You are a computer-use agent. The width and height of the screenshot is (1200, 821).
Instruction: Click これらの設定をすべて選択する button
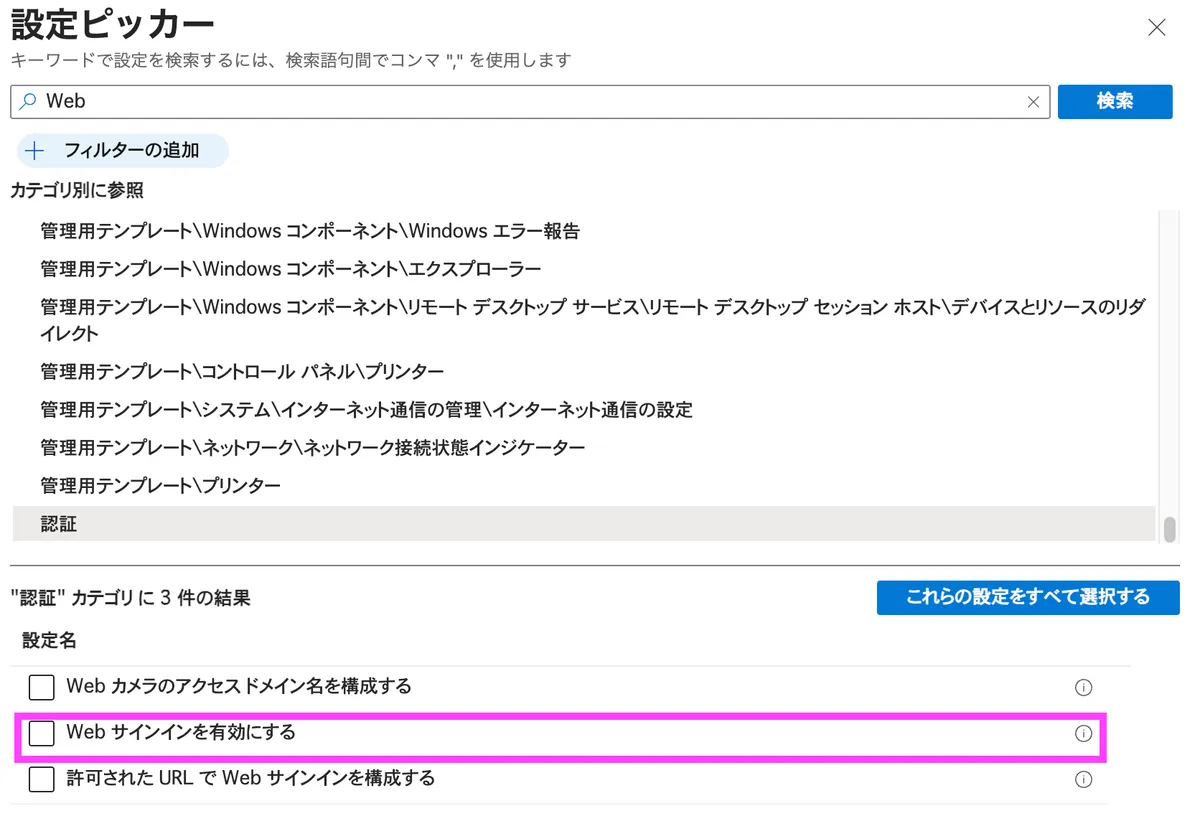coord(1028,597)
